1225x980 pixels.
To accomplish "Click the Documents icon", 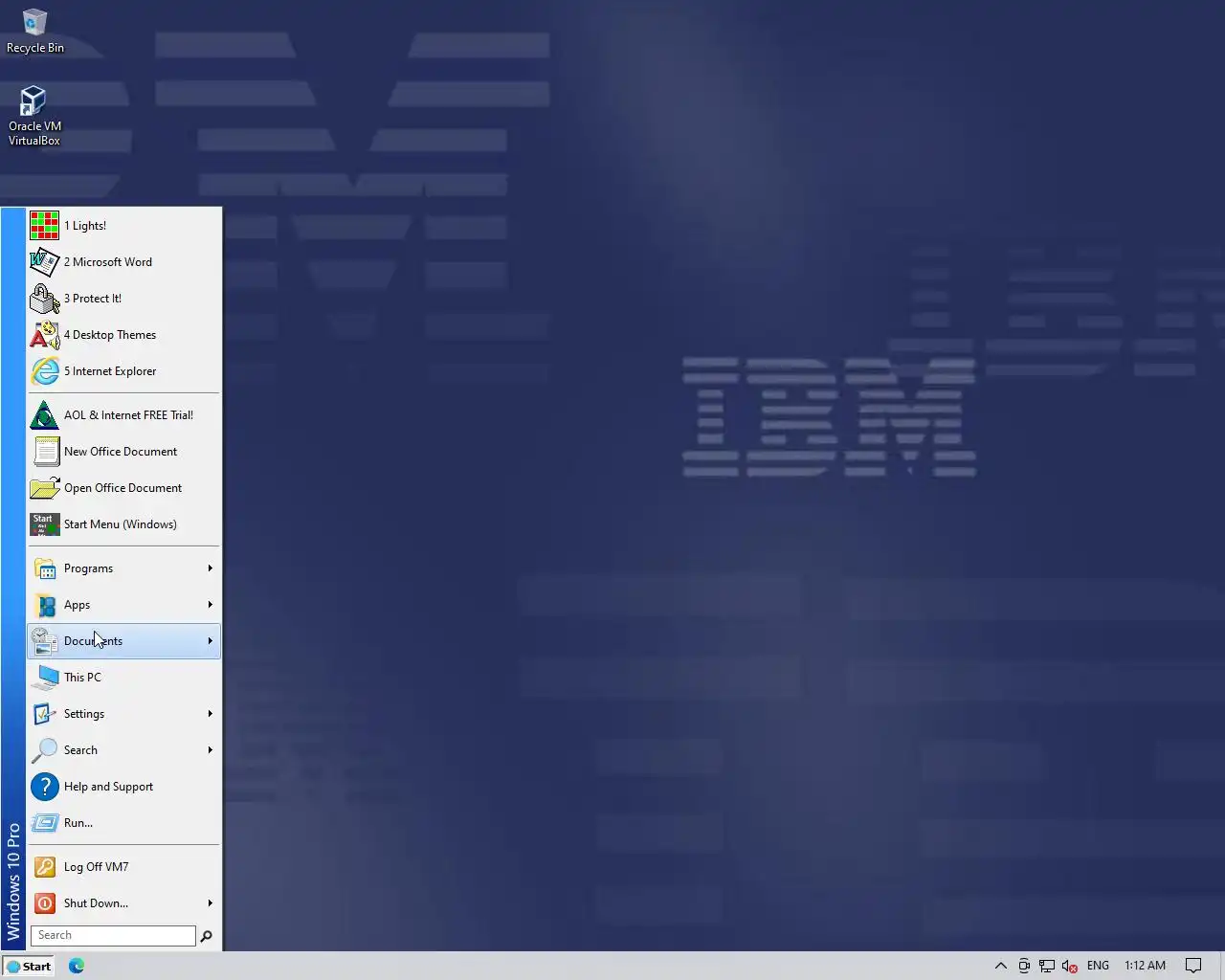I will [44, 641].
